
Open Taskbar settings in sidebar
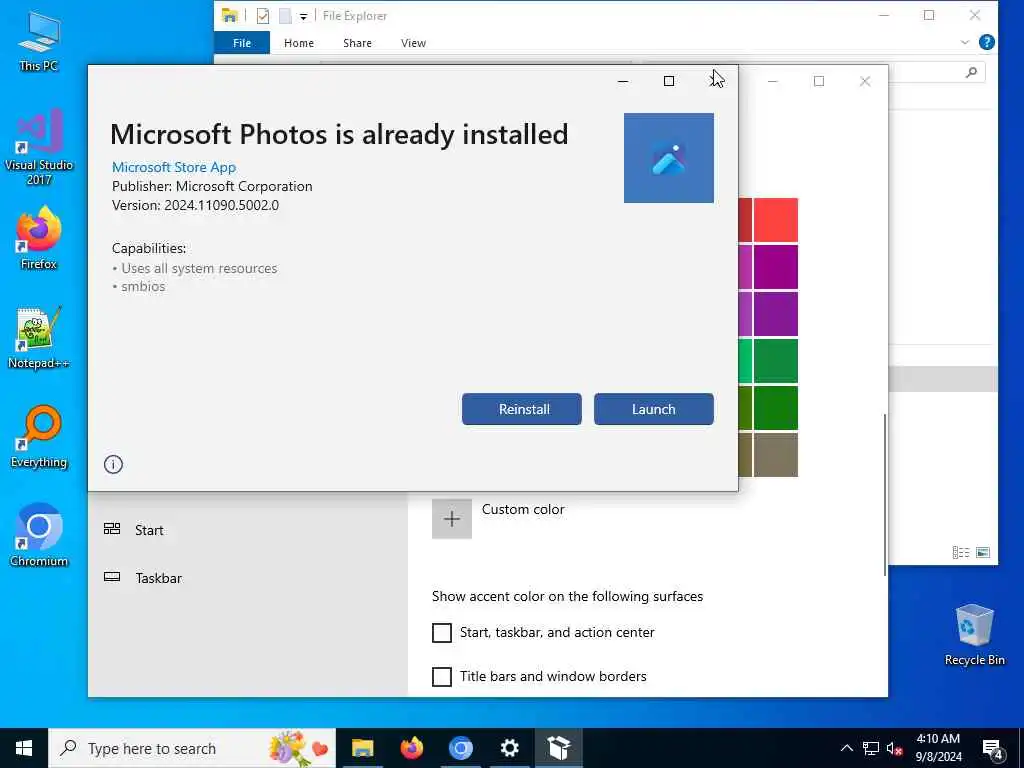pyautogui.click(x=158, y=578)
